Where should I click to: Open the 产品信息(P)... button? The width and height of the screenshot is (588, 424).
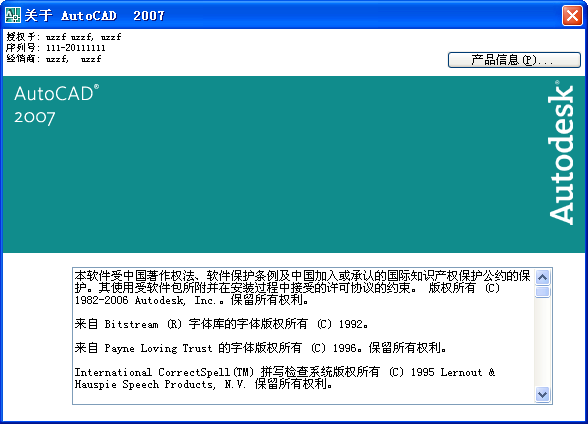[x=514, y=60]
